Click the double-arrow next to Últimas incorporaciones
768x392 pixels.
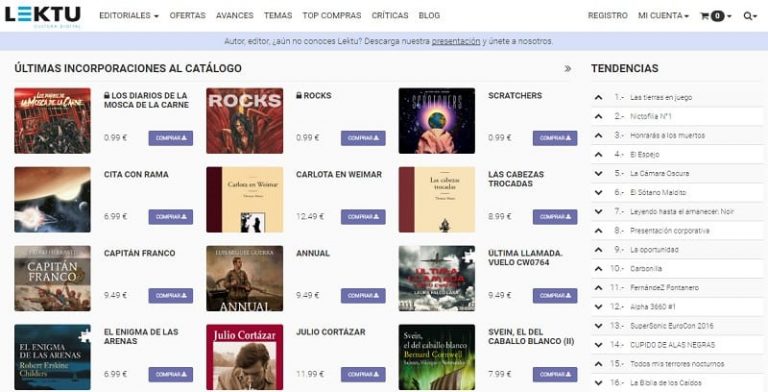568,69
